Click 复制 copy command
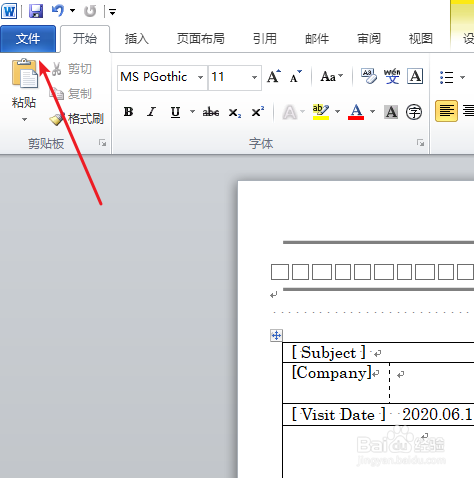This screenshot has width=474, height=478. point(71,94)
